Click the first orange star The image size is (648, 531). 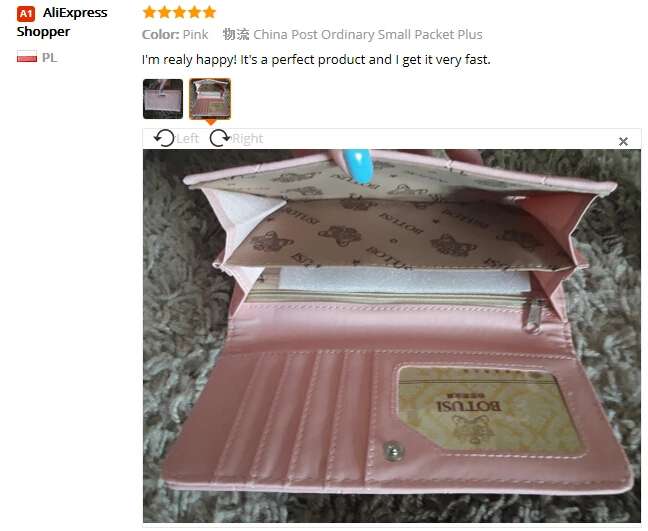[149, 12]
